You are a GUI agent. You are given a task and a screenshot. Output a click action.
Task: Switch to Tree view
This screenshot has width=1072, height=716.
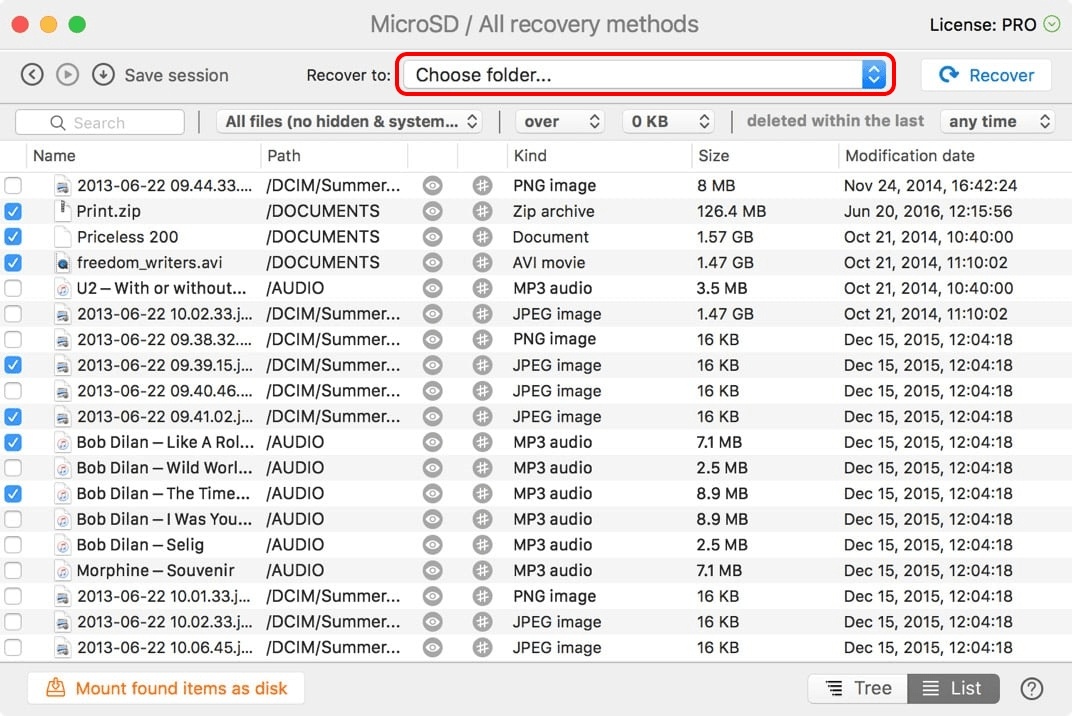[x=858, y=688]
